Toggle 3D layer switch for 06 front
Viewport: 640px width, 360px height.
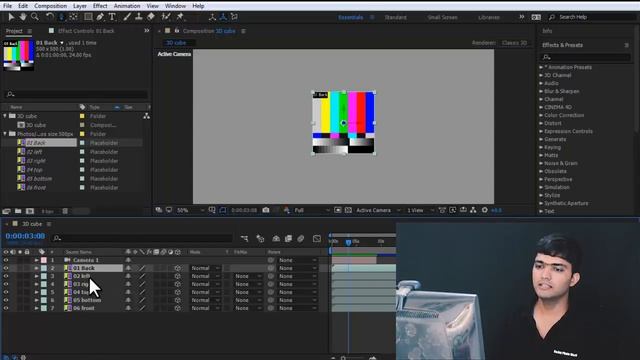click(178, 308)
